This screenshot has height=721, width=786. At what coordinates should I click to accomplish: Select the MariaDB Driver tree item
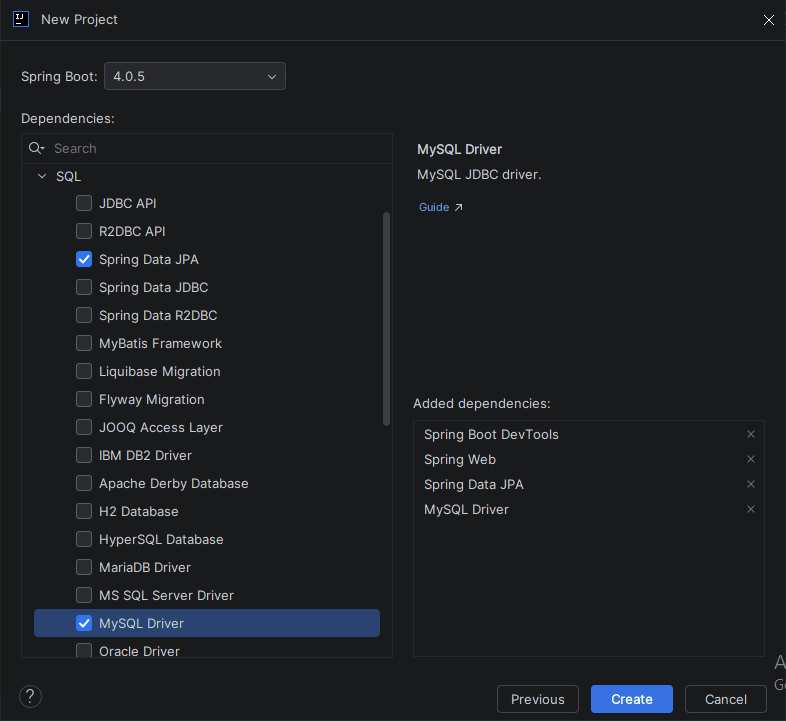click(x=144, y=567)
